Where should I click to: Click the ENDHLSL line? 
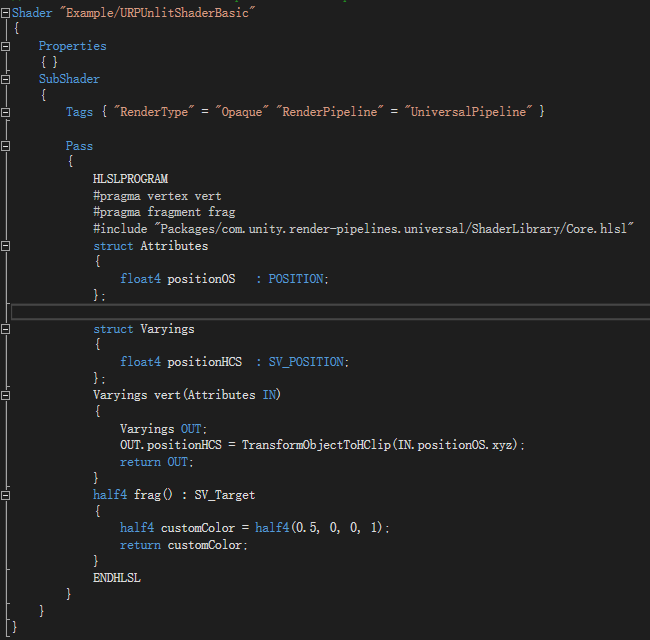[x=117, y=578]
